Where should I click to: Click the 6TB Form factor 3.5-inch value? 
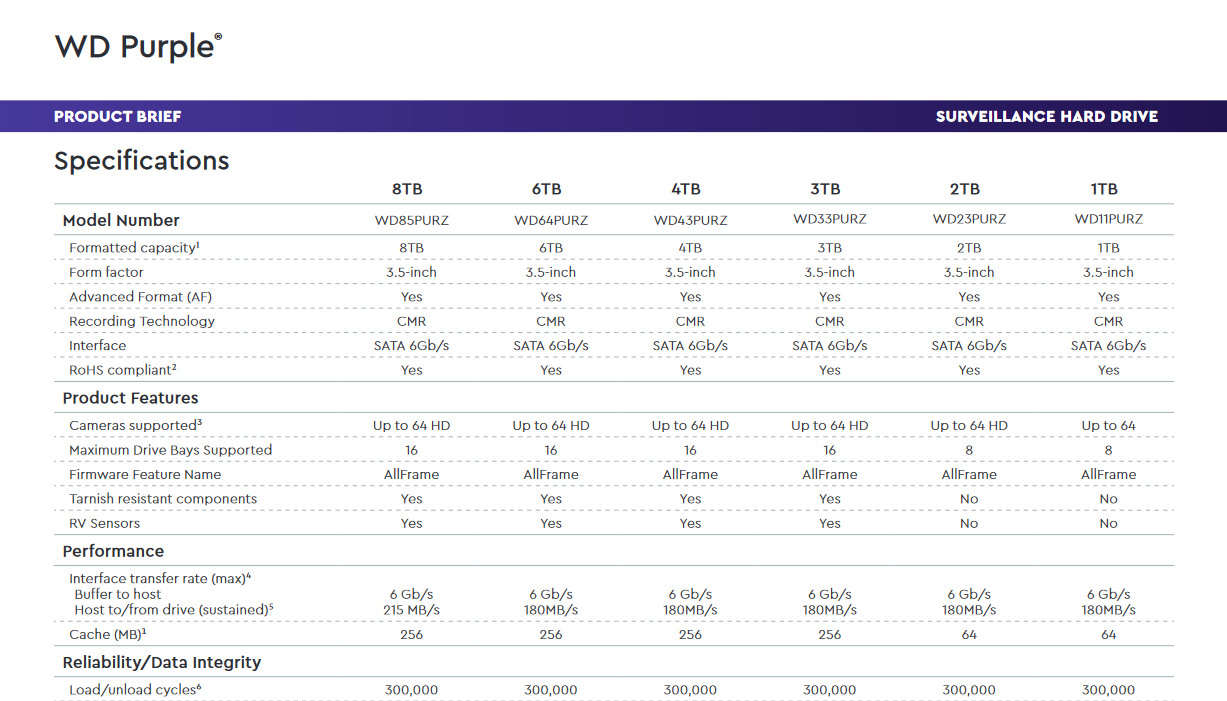(x=551, y=273)
